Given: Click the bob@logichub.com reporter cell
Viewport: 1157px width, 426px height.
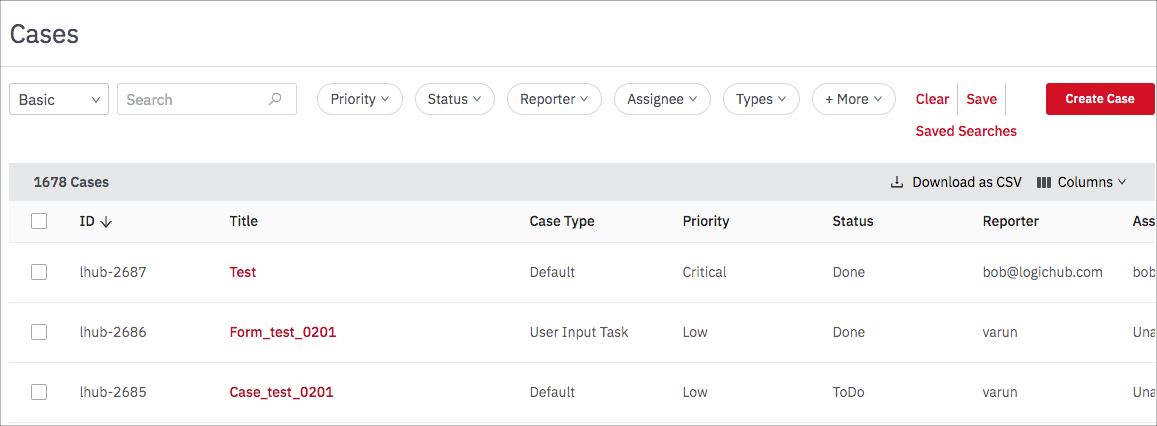Looking at the screenshot, I should pos(1043,272).
